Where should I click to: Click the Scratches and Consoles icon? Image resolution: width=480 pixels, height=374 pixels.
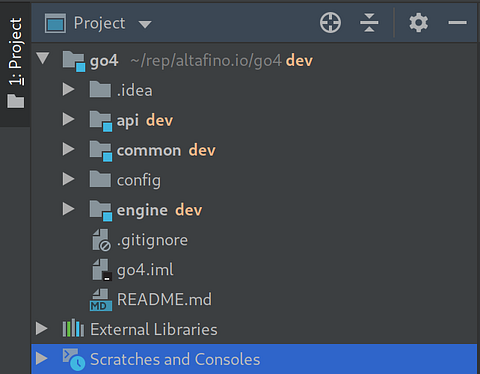pyautogui.click(x=74, y=359)
